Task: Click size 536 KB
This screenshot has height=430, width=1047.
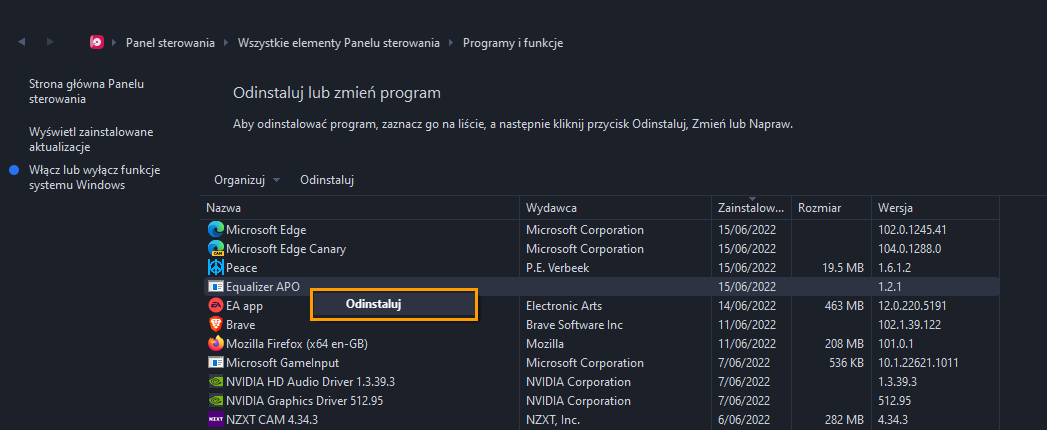Action: pos(847,363)
